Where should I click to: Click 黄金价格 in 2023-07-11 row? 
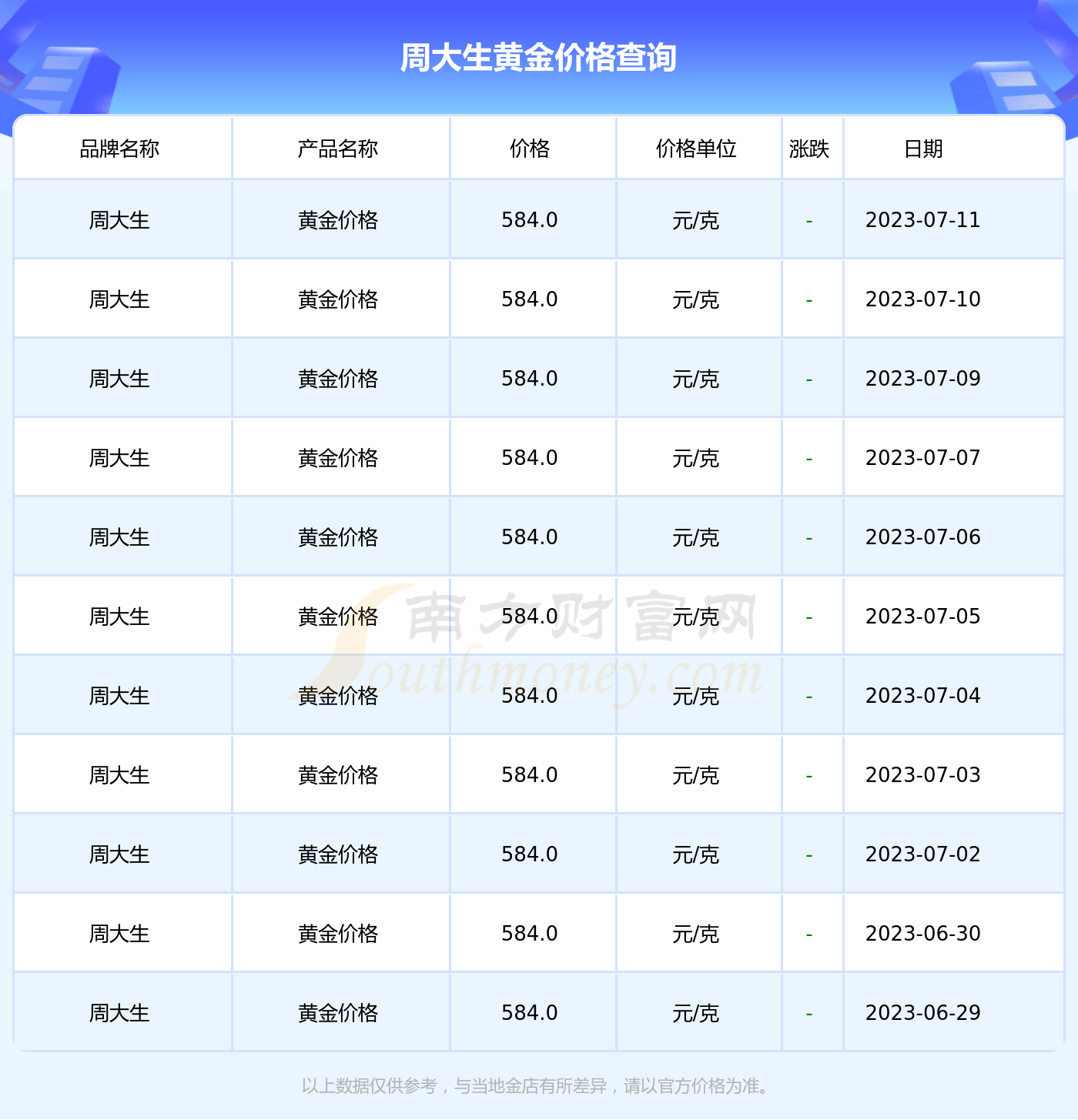[x=338, y=220]
